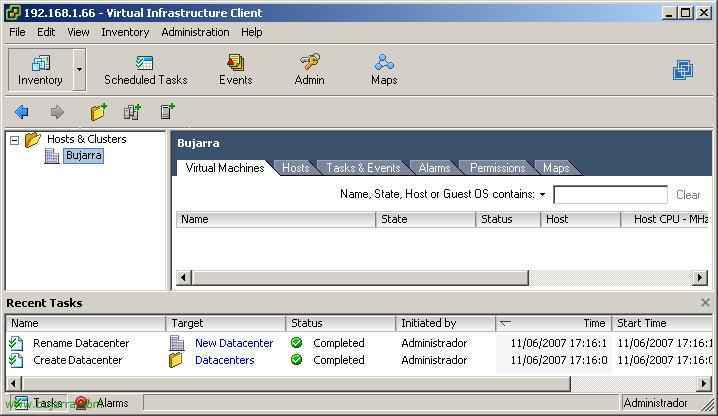Click the New Cluster icon

pyautogui.click(x=133, y=112)
